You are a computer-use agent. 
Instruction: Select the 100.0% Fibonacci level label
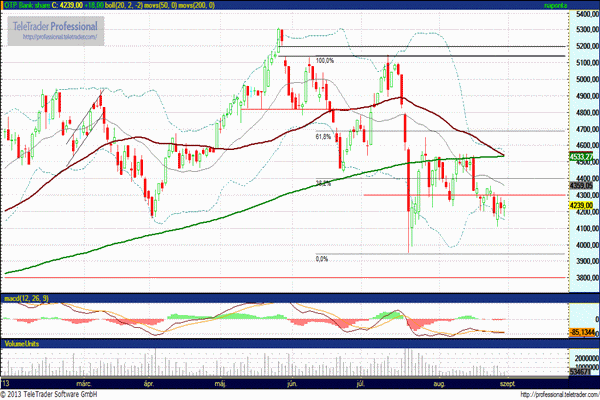(x=324, y=60)
